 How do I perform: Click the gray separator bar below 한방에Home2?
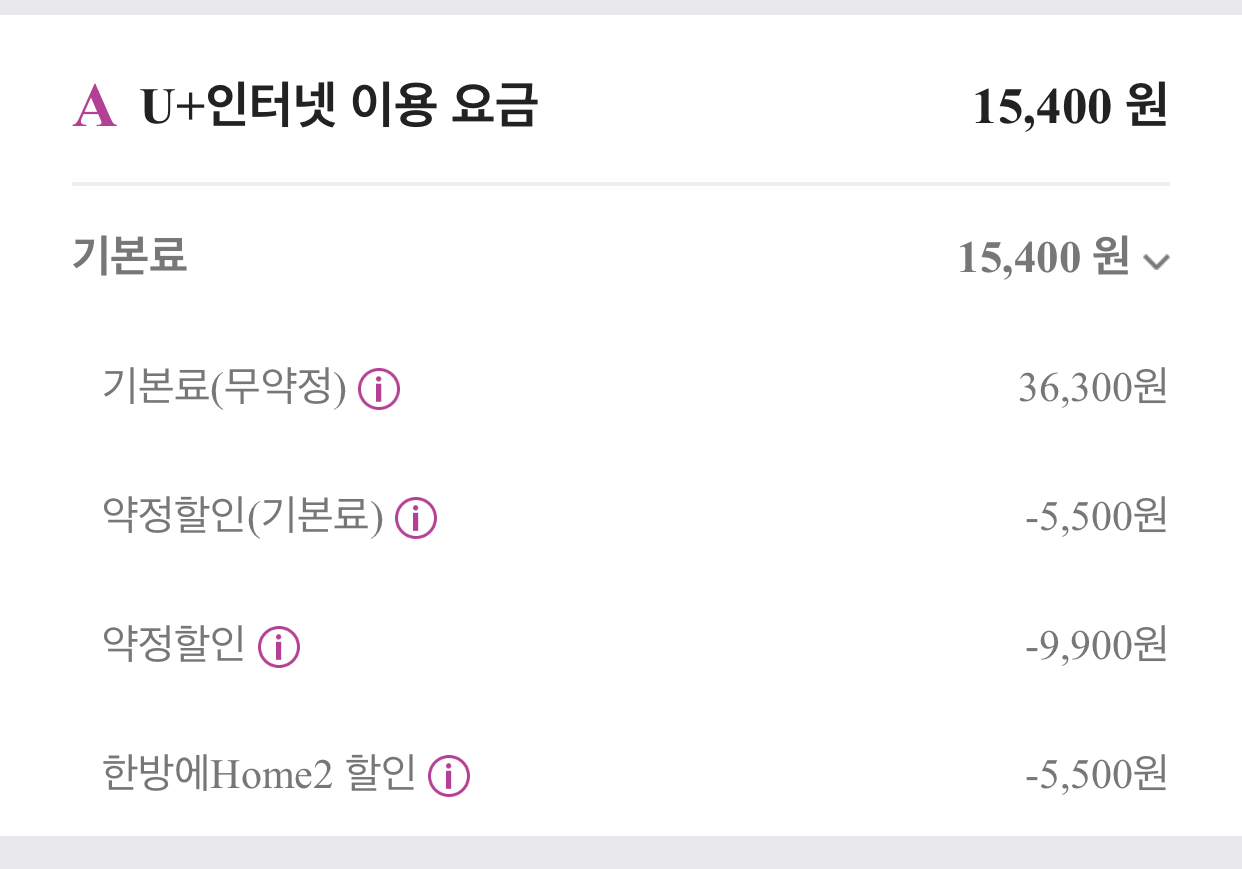coord(620,851)
